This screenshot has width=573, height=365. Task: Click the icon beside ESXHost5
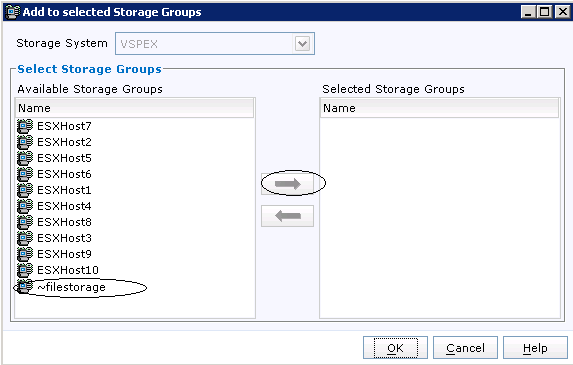coord(25,159)
